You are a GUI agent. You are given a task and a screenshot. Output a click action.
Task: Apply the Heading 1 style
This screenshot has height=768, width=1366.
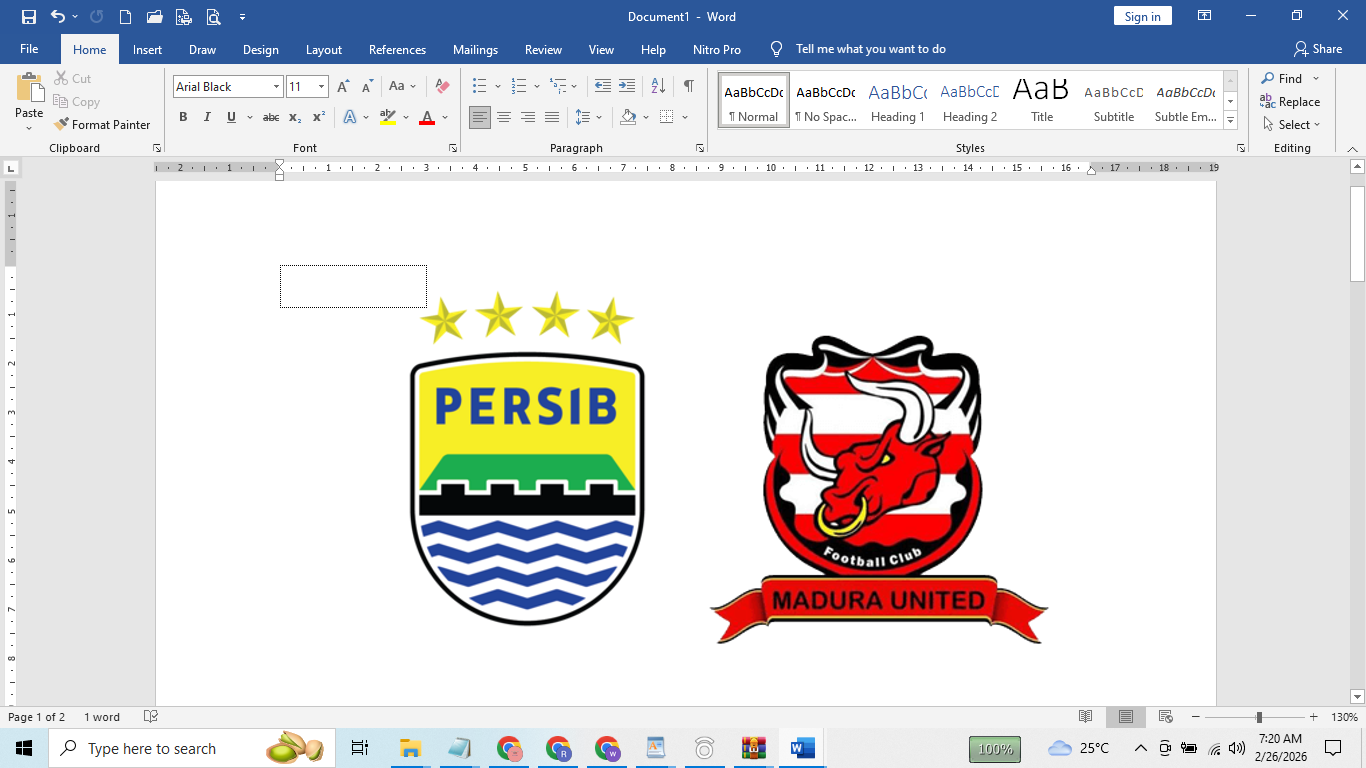[x=897, y=100]
